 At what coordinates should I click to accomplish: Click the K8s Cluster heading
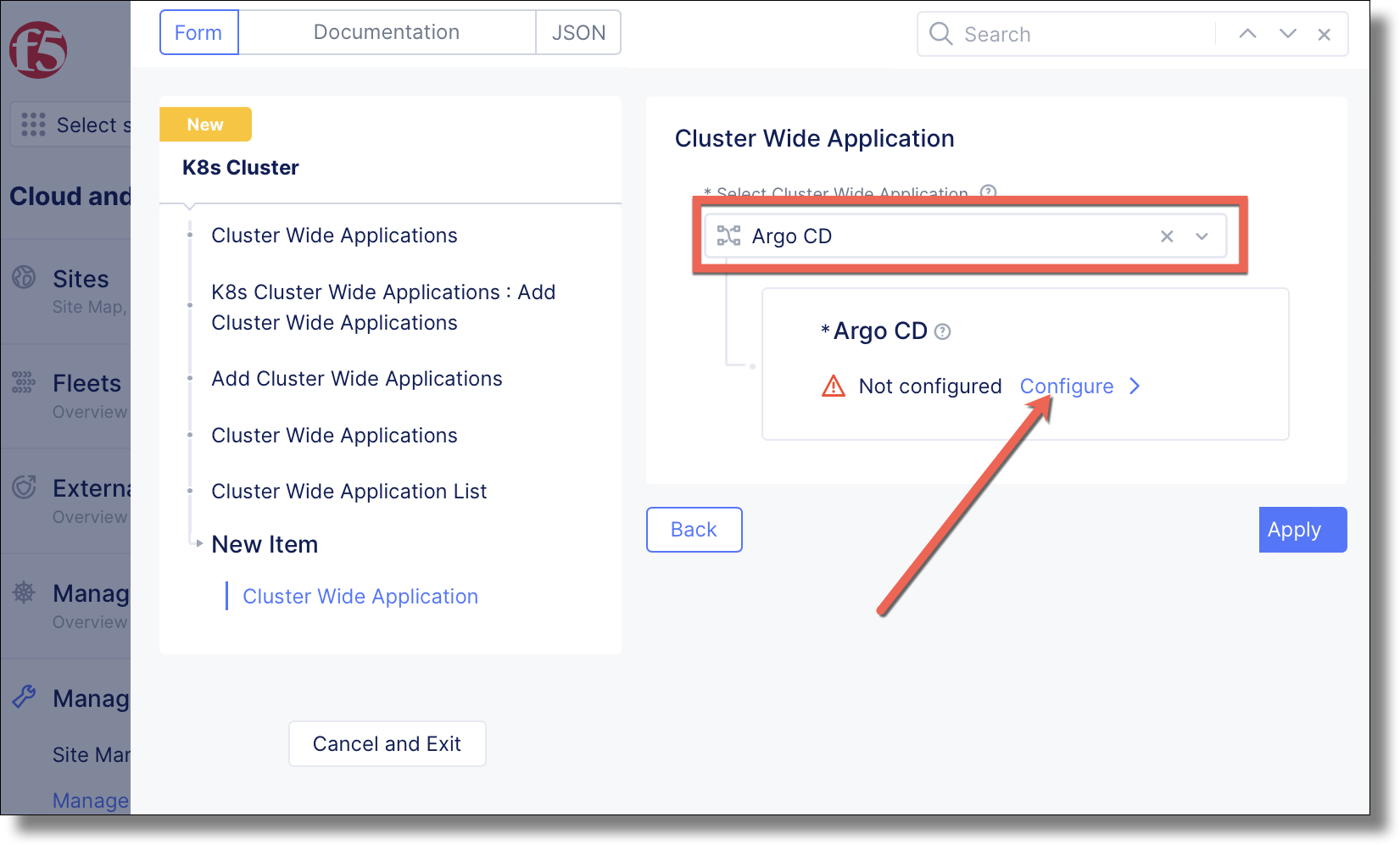click(x=241, y=168)
